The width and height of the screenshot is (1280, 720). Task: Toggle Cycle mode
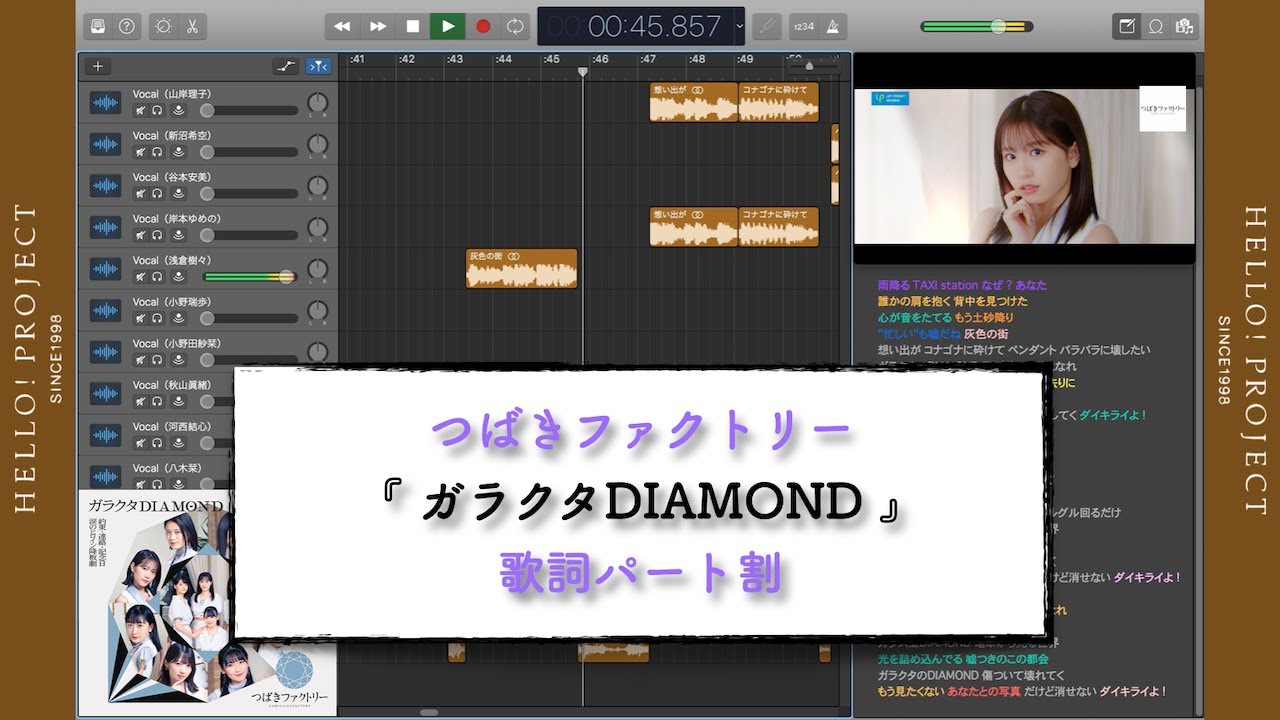coord(515,26)
